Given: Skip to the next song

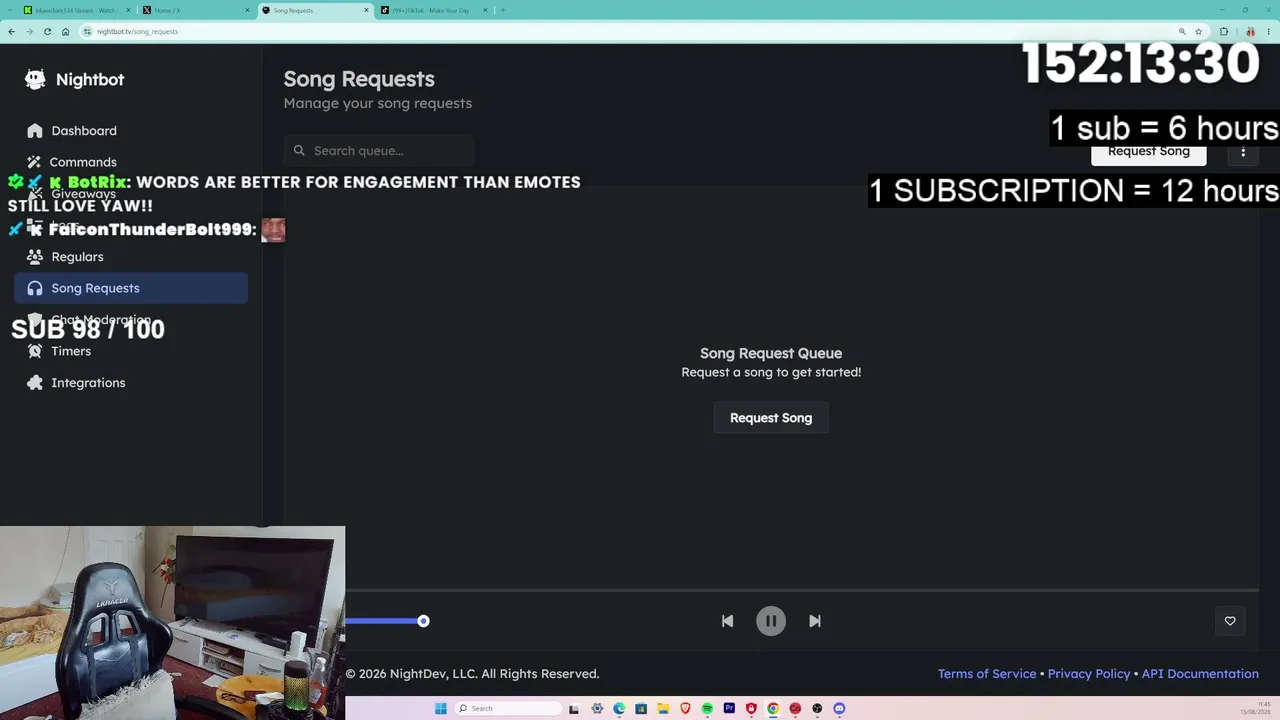Looking at the screenshot, I should tap(815, 621).
